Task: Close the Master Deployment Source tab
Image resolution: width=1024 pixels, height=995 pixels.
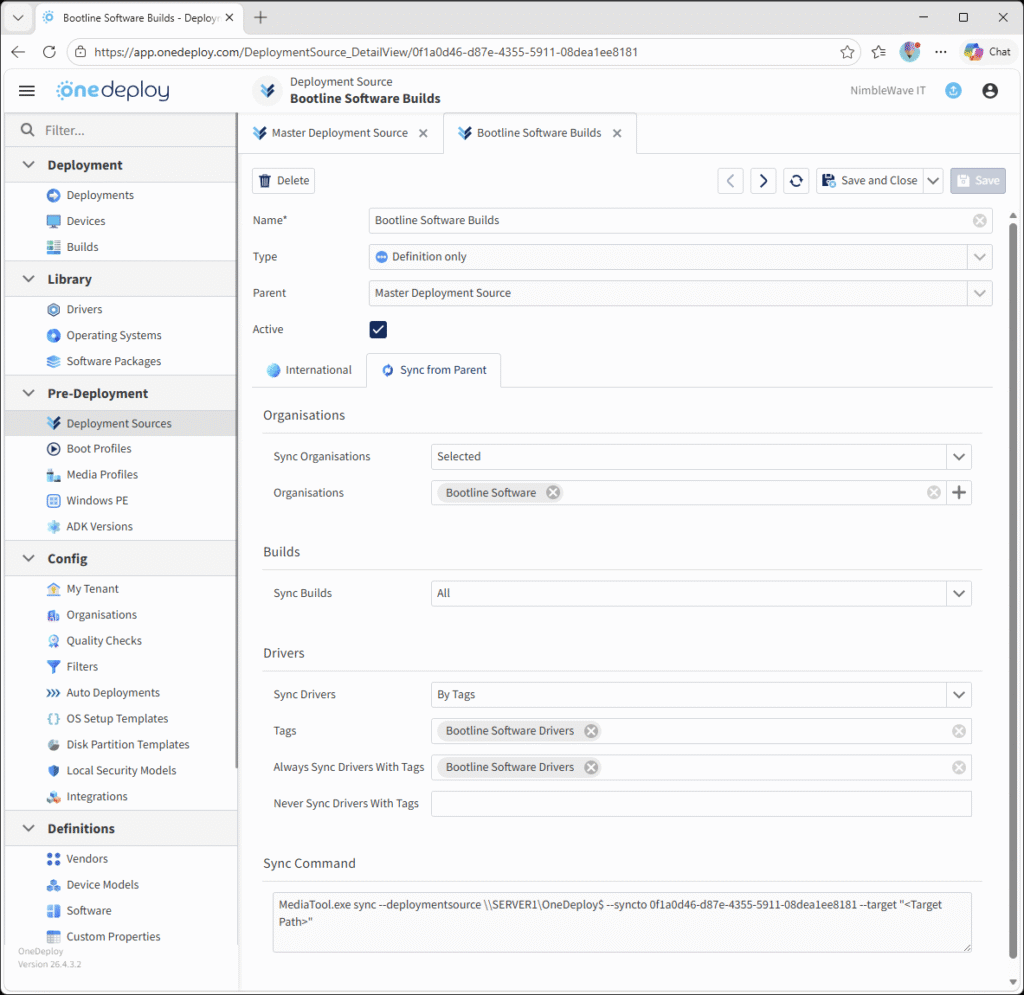Action: (x=423, y=133)
